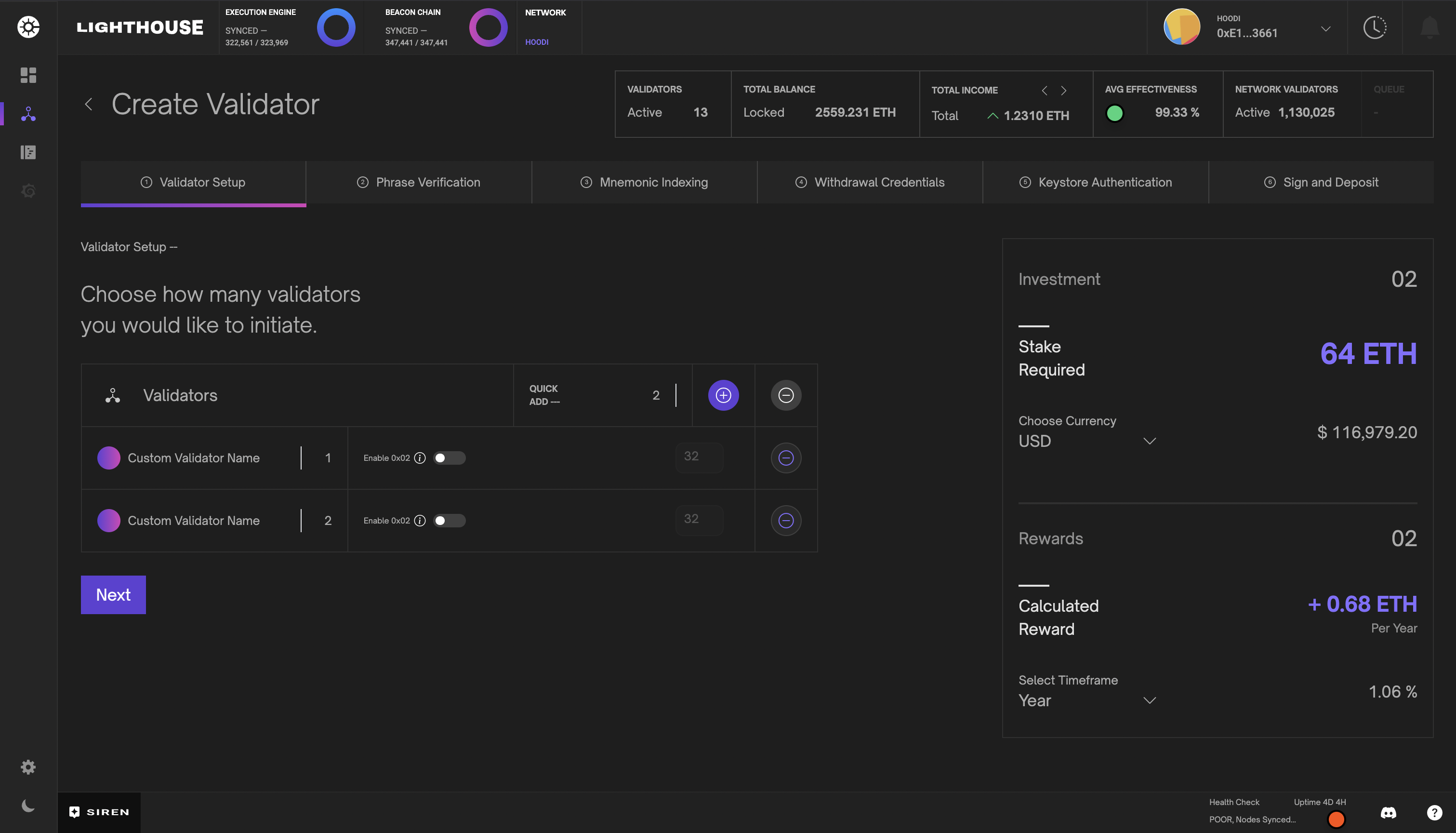Click the execution engine sync ring
Screen dimensions: 1456x833
[336, 27]
